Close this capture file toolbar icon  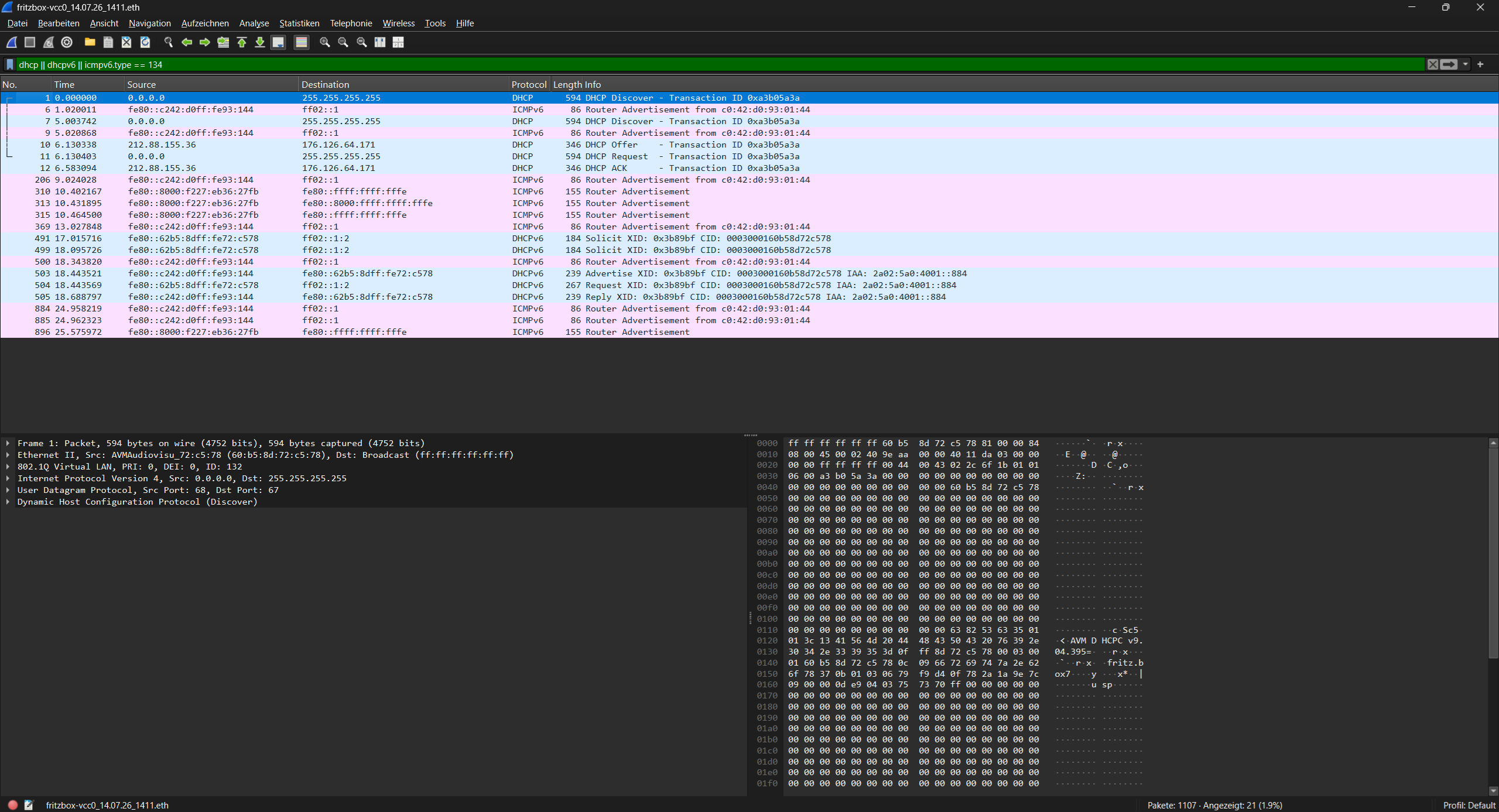126,42
